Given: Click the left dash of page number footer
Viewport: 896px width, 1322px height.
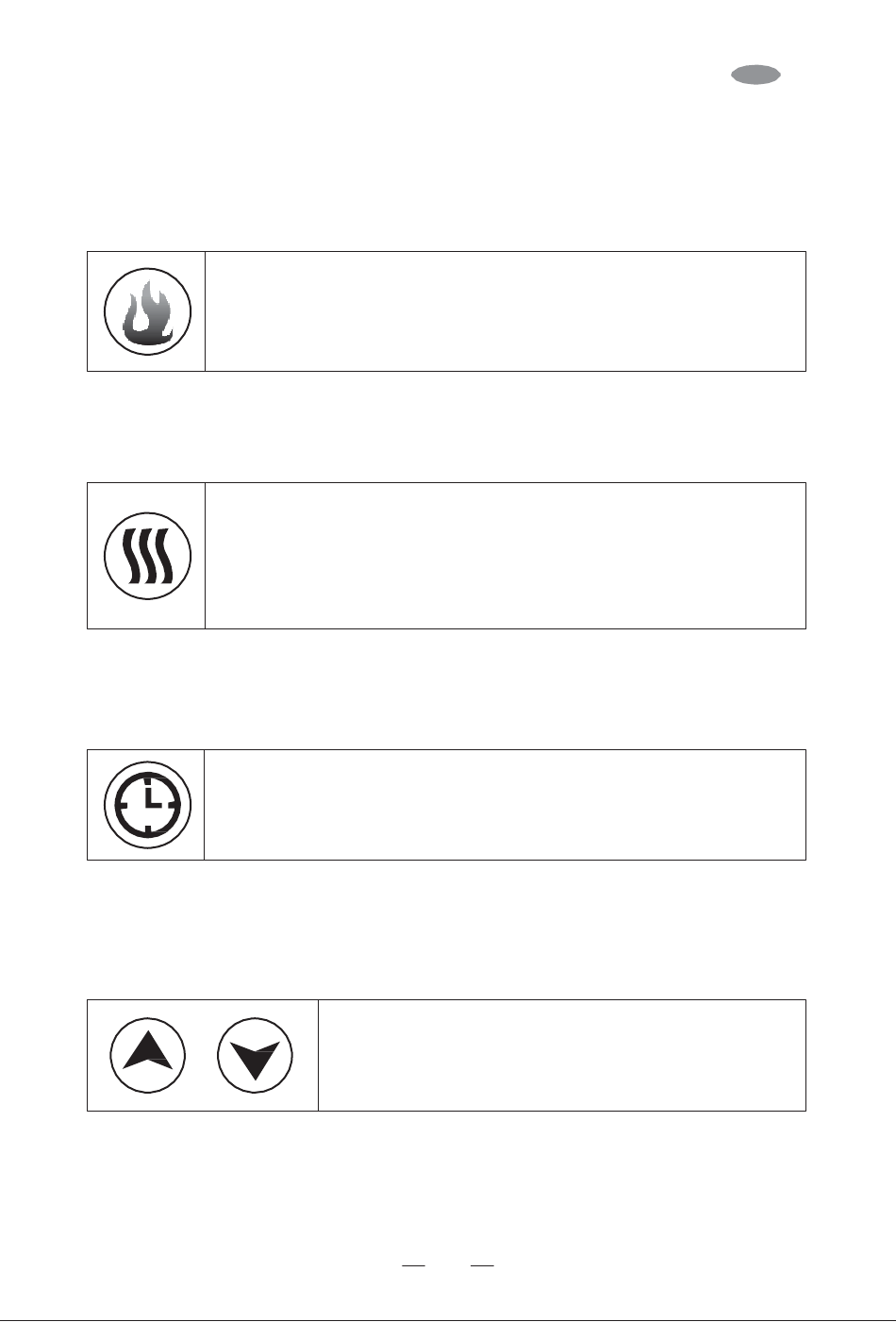Looking at the screenshot, I should coord(414,1264).
